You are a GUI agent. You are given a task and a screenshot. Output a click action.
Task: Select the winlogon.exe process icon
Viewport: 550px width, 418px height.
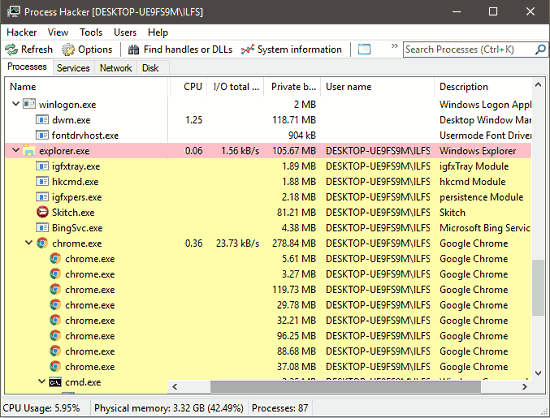pyautogui.click(x=29, y=104)
